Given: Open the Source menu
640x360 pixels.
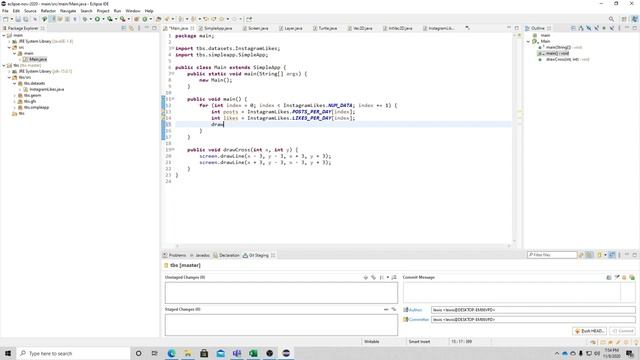Looking at the screenshot, I should [30, 11].
